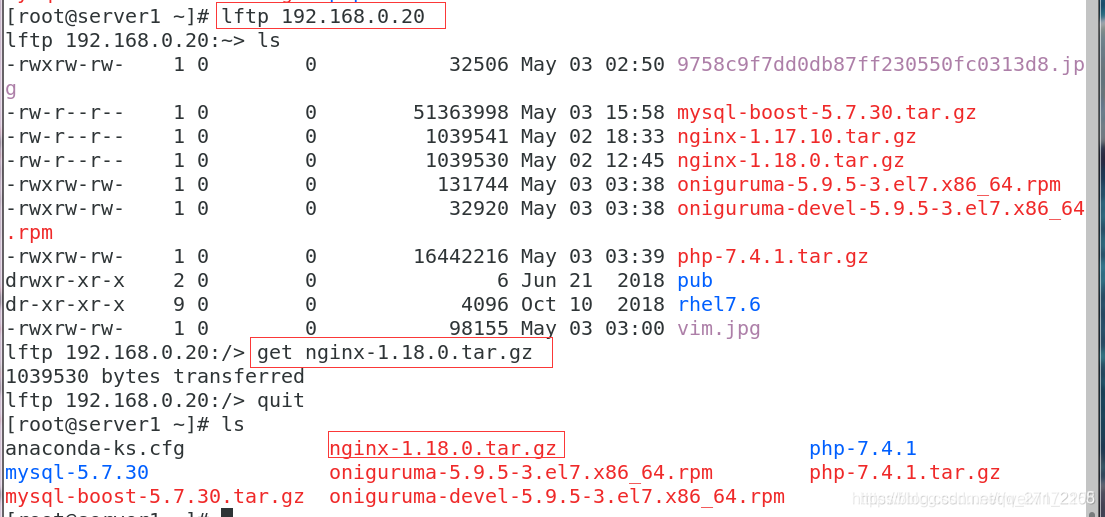Select the 'May 02 18:33' timestamp
1105x517 pixels.
593,136
